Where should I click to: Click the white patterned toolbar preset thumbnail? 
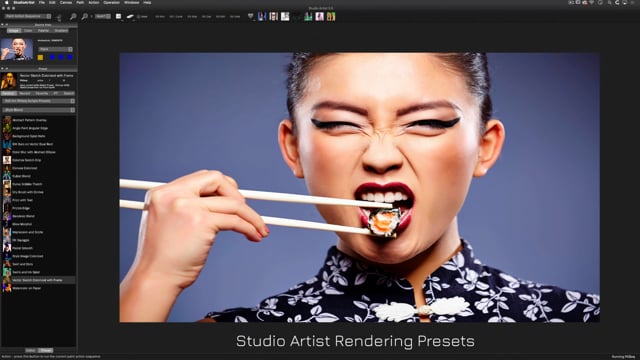[285, 16]
